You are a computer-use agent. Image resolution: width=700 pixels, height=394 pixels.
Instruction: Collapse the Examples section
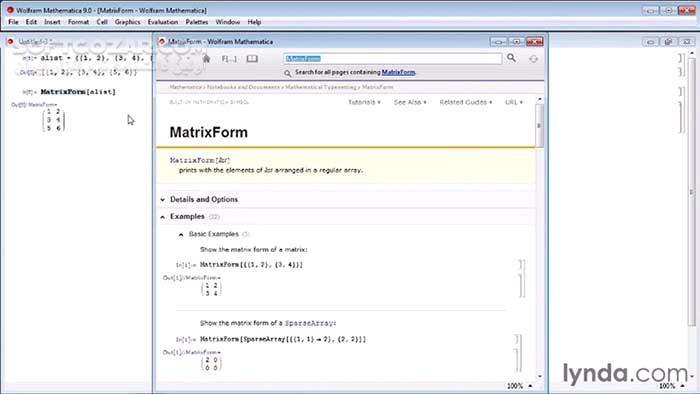coord(162,217)
